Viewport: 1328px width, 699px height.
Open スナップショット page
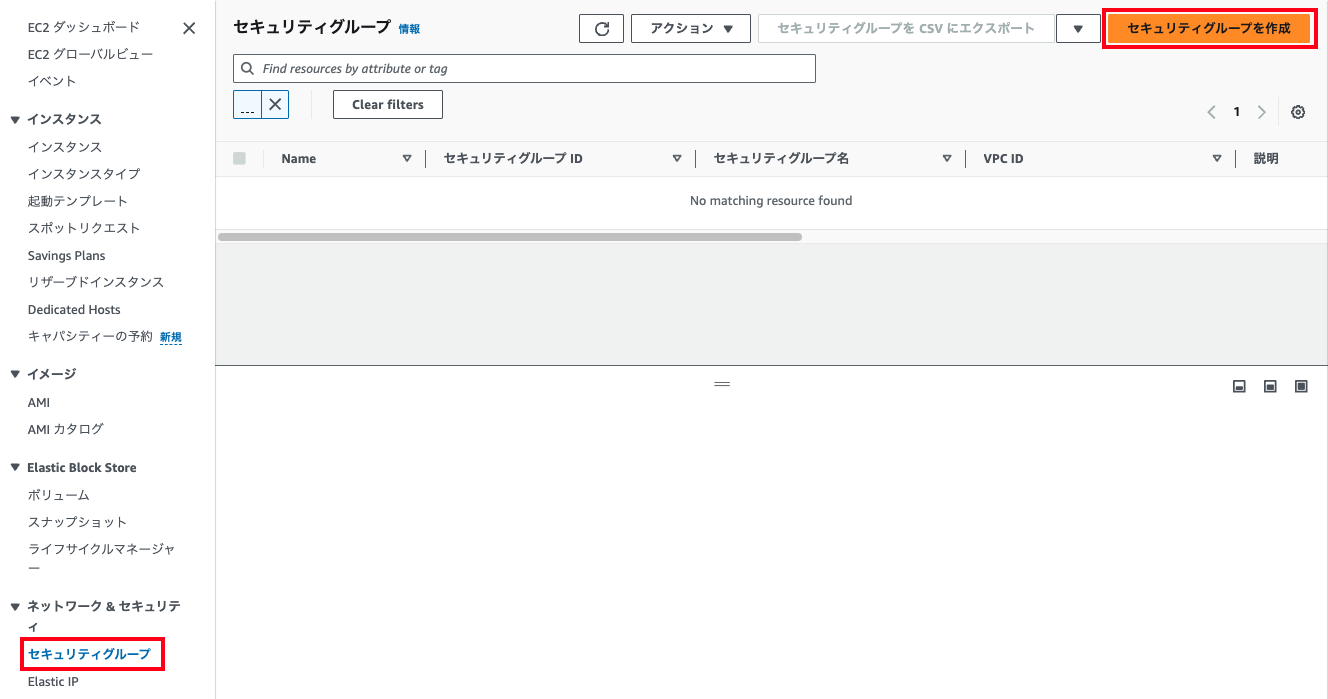point(78,522)
